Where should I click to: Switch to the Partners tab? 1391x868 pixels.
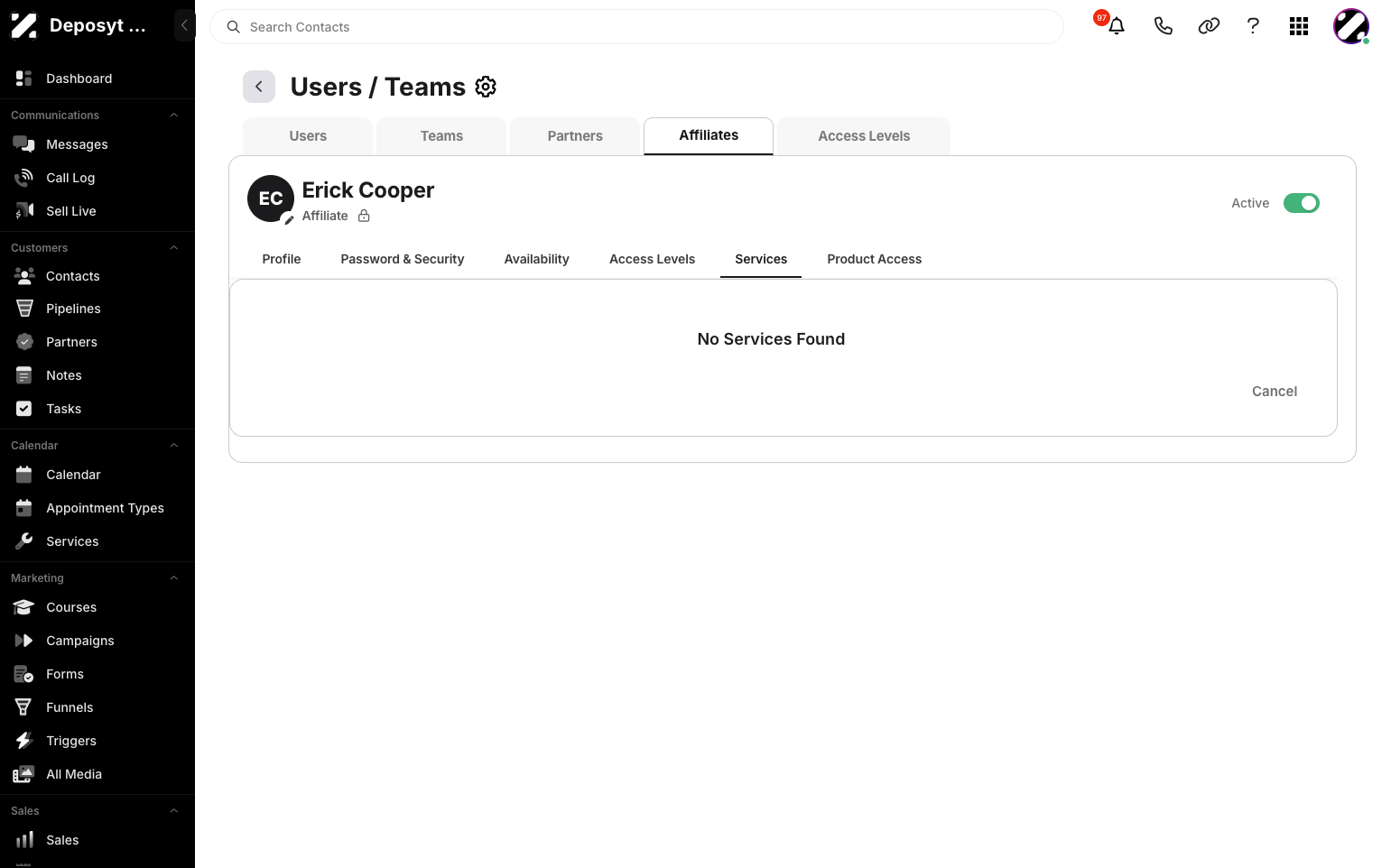[575, 136]
